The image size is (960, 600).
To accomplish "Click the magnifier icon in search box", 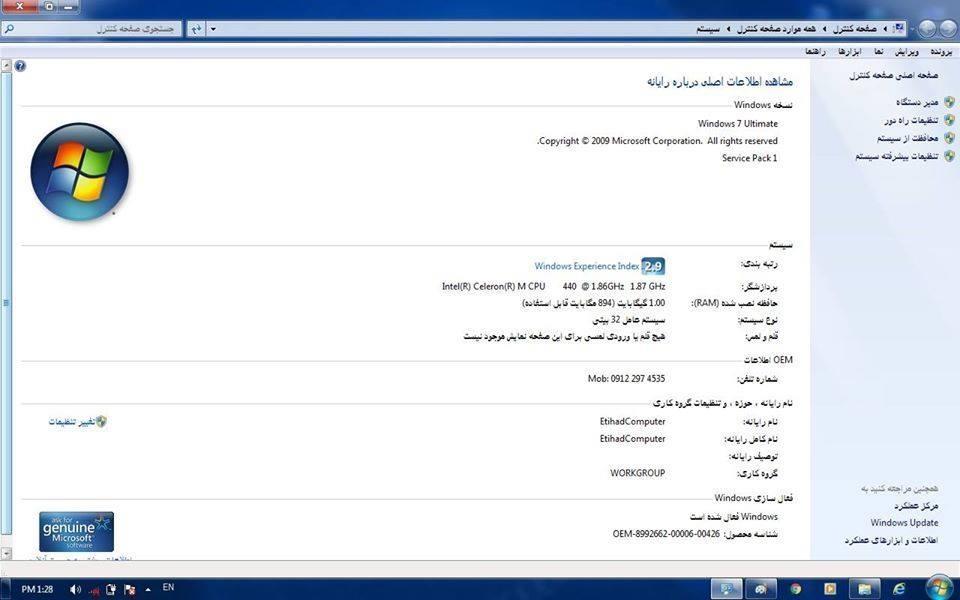I will tap(9, 28).
